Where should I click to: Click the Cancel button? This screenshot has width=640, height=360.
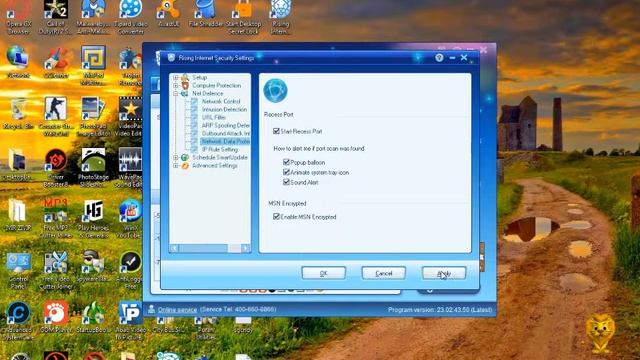(x=384, y=273)
